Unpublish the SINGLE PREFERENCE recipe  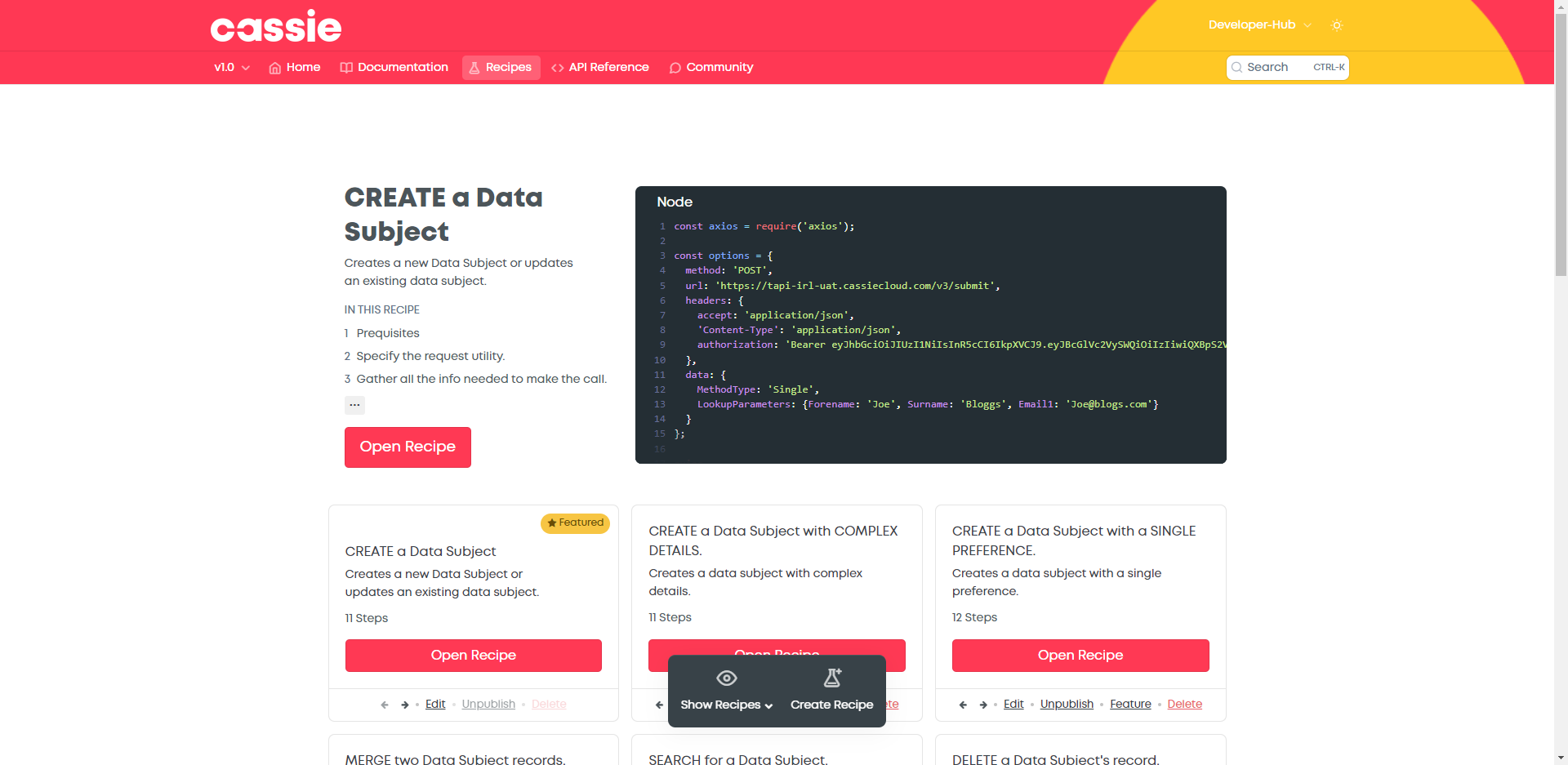click(1067, 705)
